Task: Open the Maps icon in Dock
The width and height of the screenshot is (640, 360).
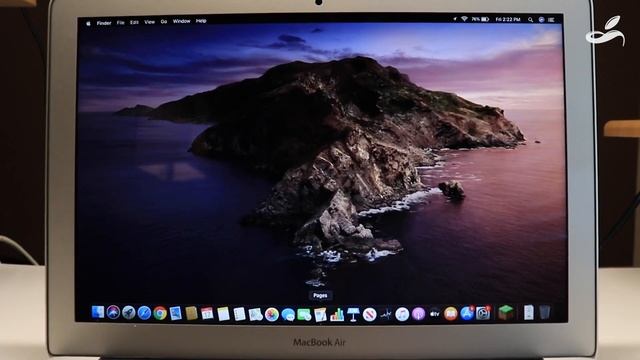Action: (256, 314)
